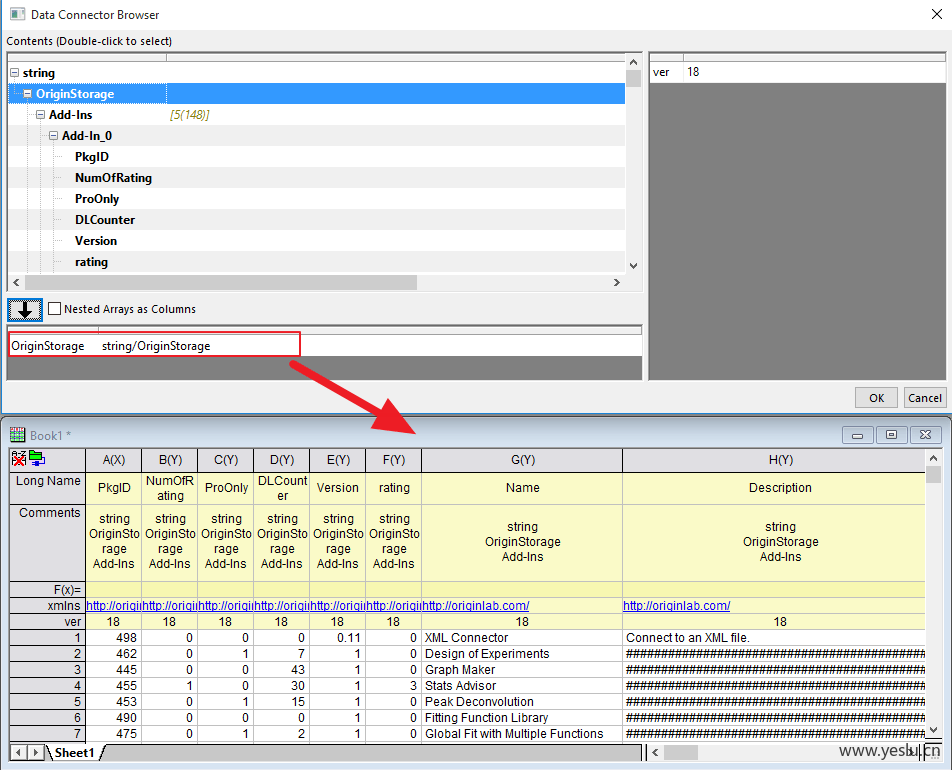The width and height of the screenshot is (952, 770).
Task: Minimize the Book1 window
Action: click(857, 435)
